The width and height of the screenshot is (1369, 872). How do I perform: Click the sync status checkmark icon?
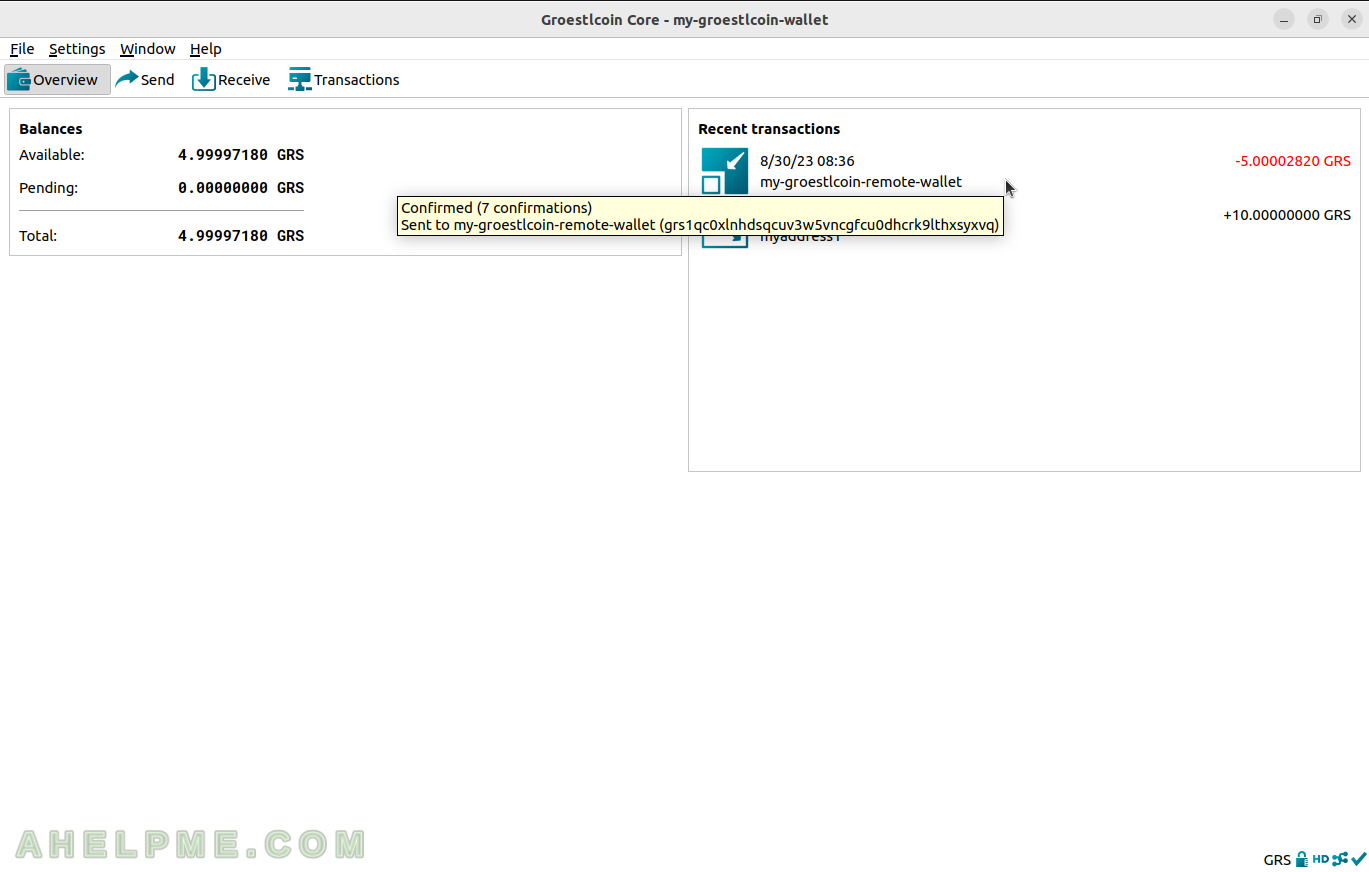pos(1359,859)
